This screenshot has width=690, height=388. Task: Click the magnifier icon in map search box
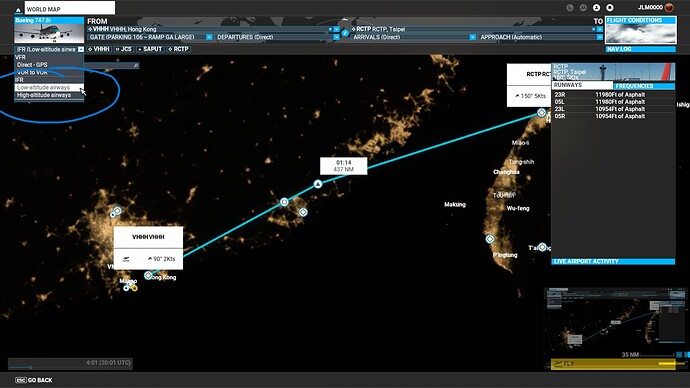click(x=136, y=66)
